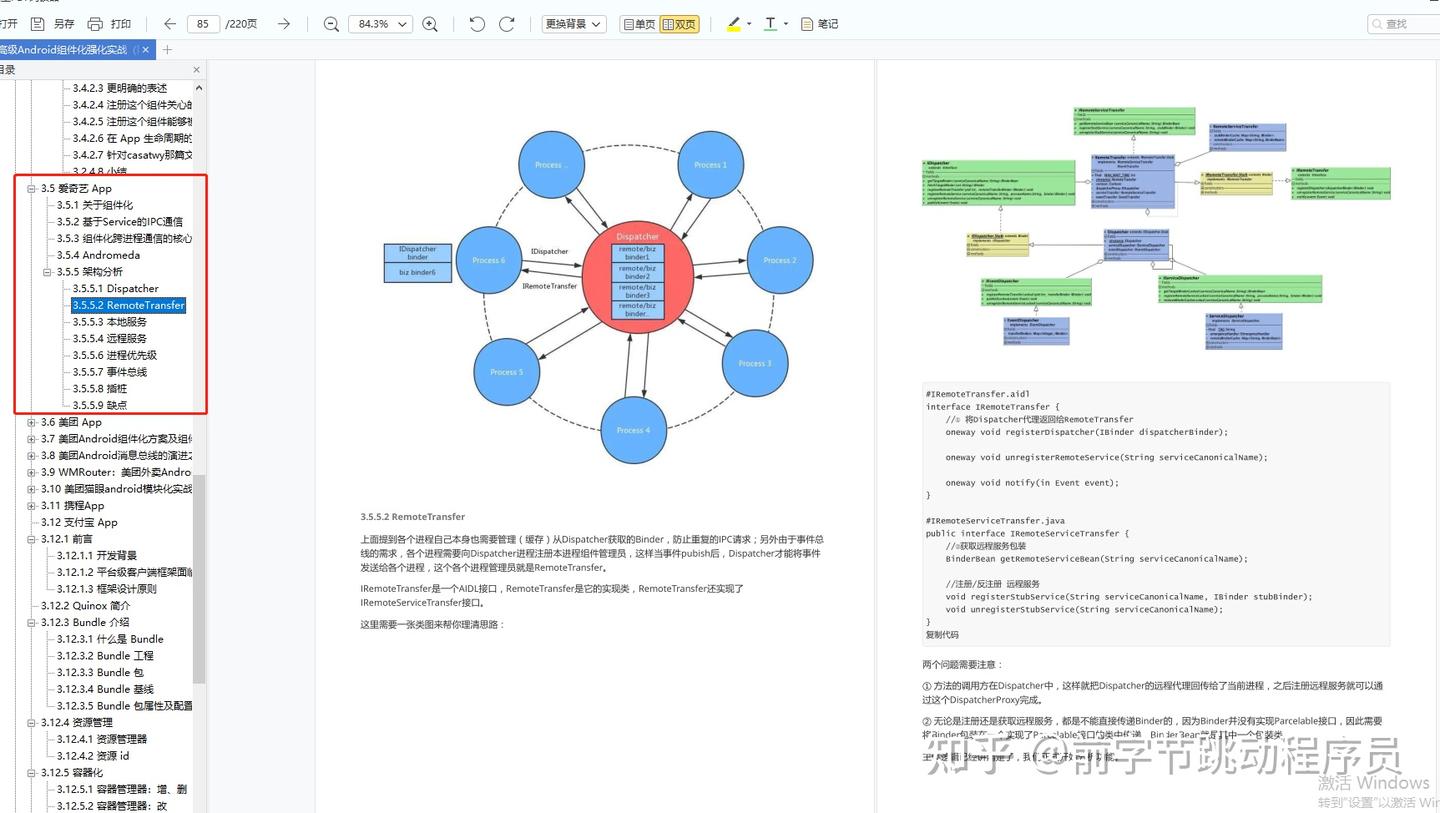This screenshot has width=1440, height=813.
Task: Click the 打印 (Print) icon
Action: [x=95, y=22]
